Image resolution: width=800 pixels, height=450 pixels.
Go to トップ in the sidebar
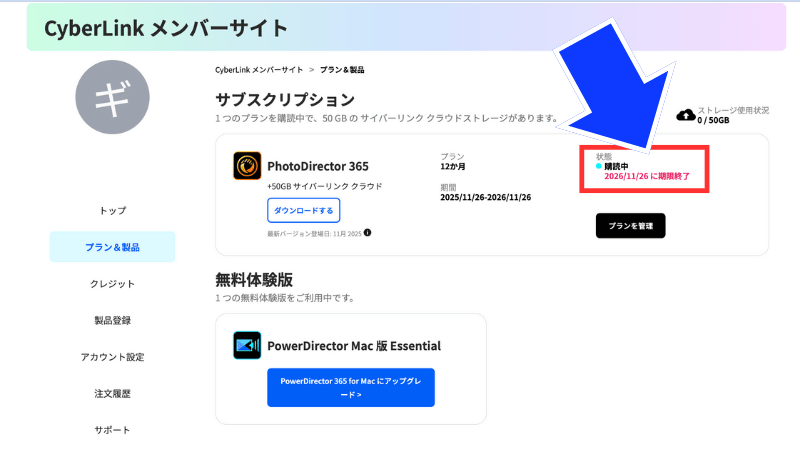click(112, 210)
